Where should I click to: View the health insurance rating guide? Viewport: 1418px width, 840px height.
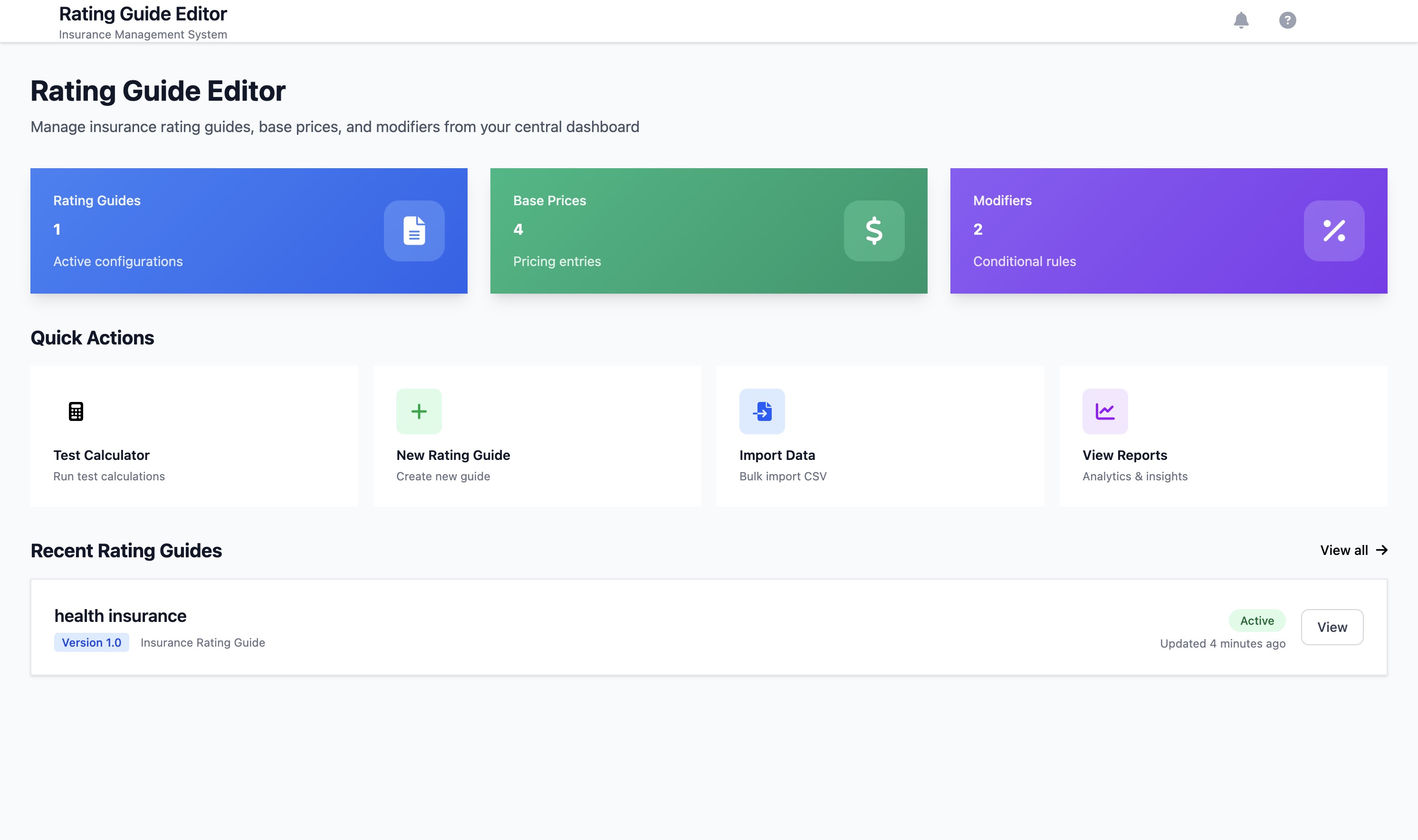pyautogui.click(x=1332, y=627)
